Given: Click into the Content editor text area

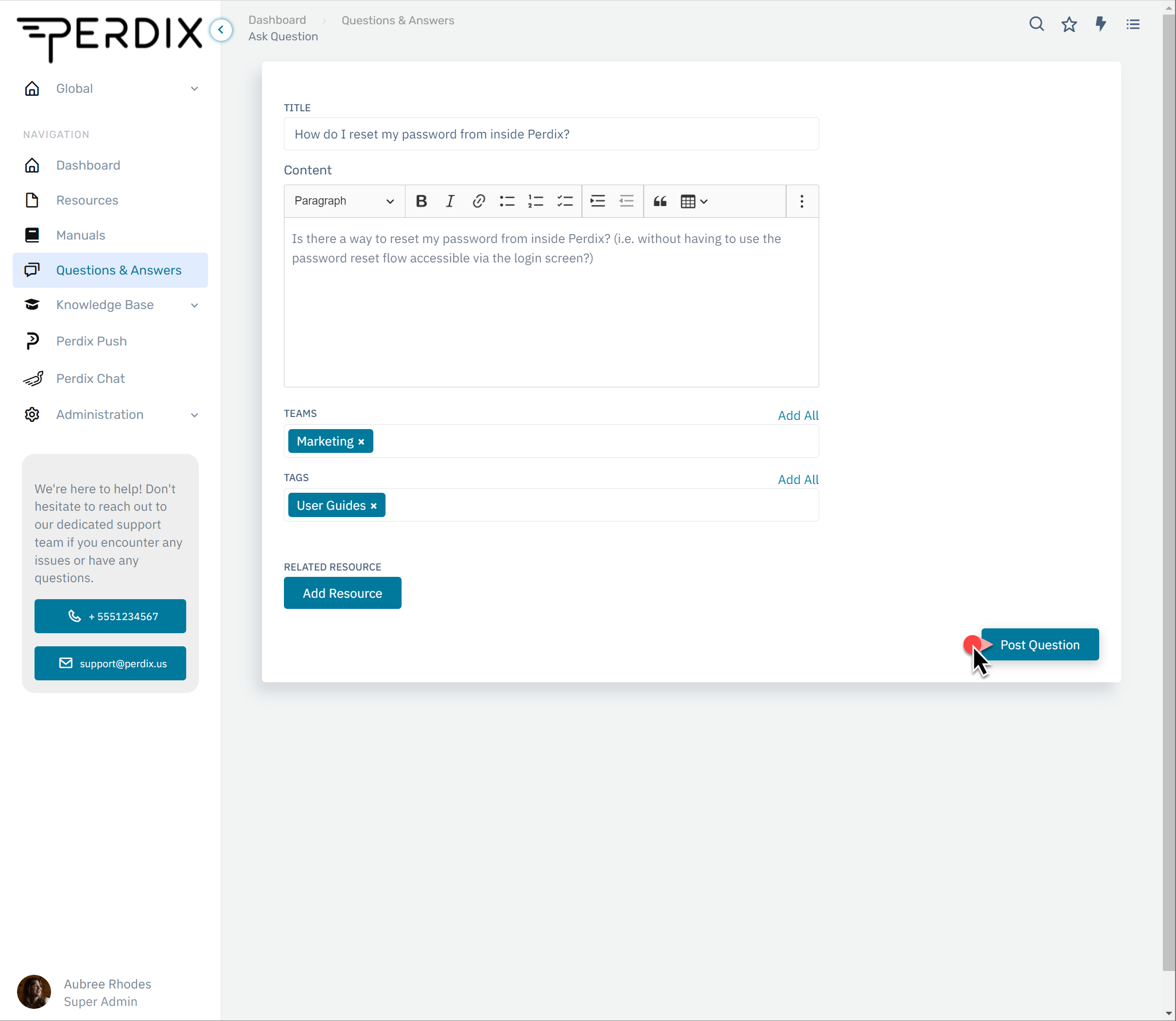Looking at the screenshot, I should 551,303.
